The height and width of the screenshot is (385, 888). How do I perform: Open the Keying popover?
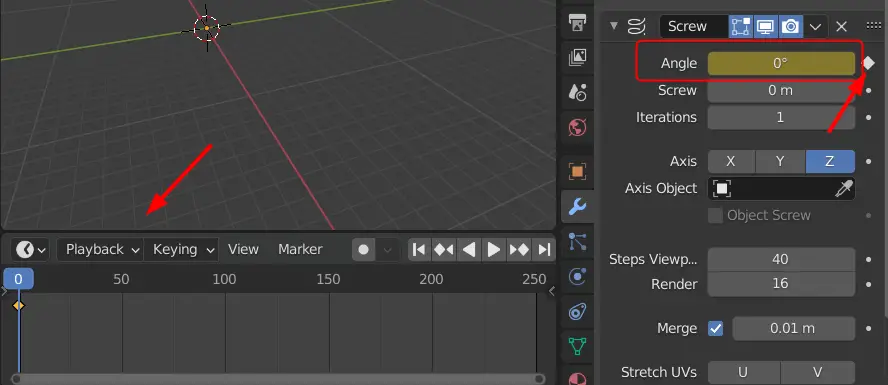(x=181, y=249)
